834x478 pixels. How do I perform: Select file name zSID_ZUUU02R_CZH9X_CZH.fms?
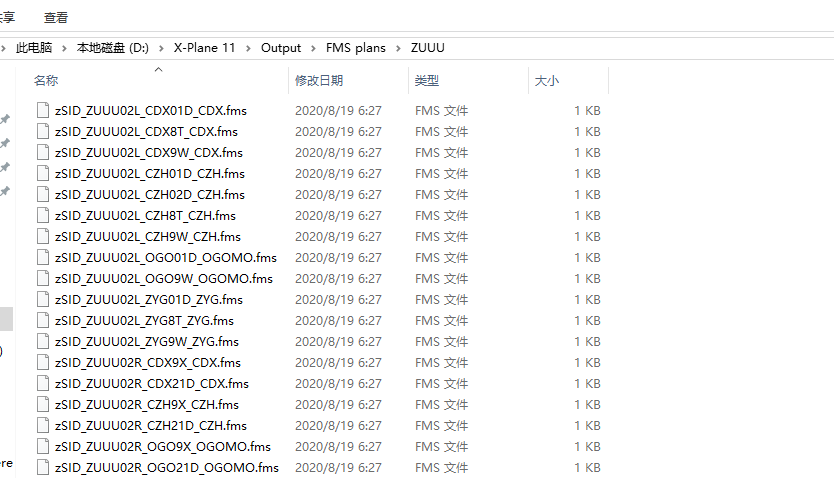tap(147, 405)
